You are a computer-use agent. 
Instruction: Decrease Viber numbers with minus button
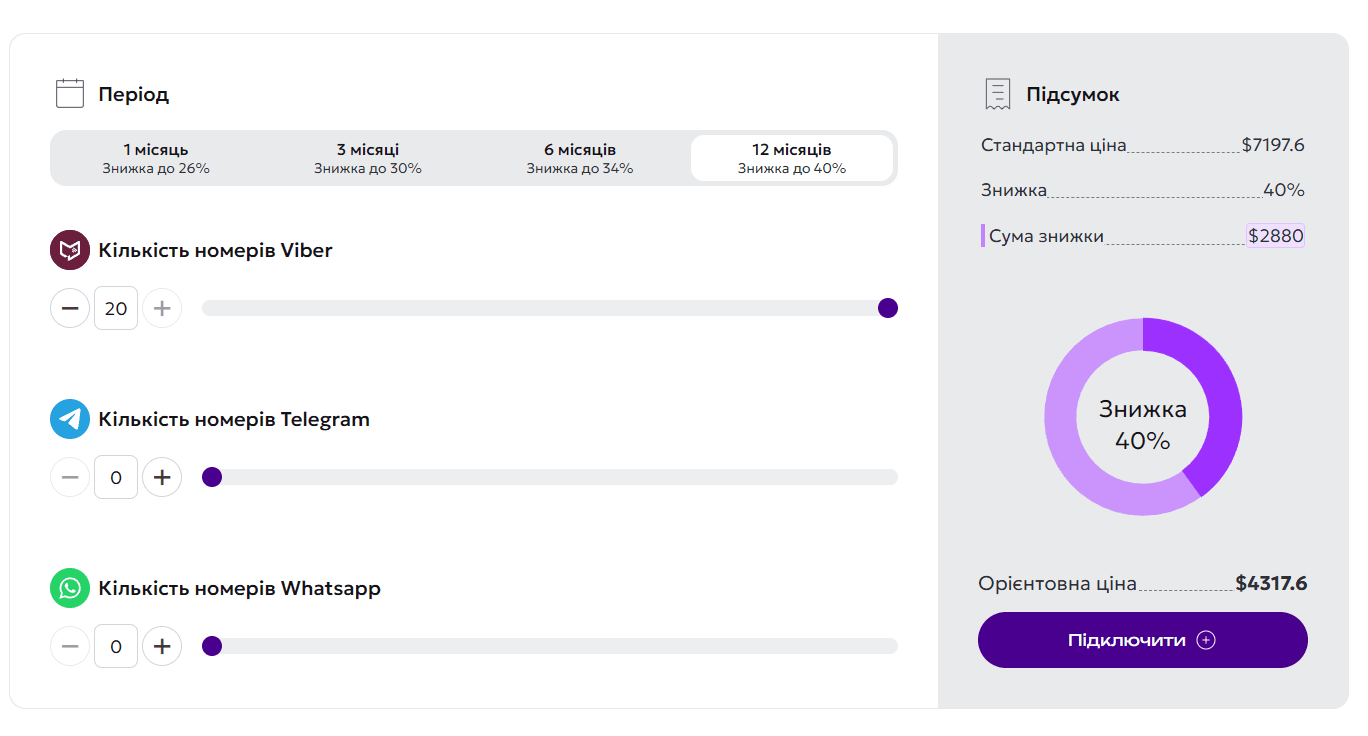point(70,308)
